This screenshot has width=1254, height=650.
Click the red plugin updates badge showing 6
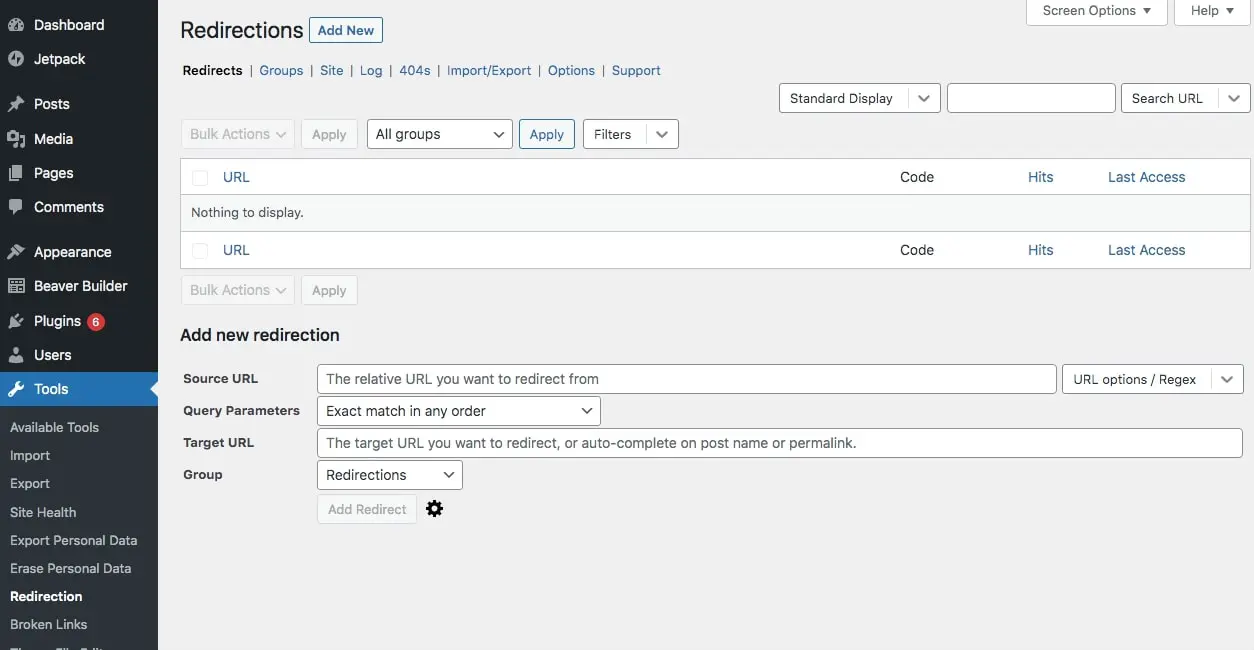coord(96,322)
